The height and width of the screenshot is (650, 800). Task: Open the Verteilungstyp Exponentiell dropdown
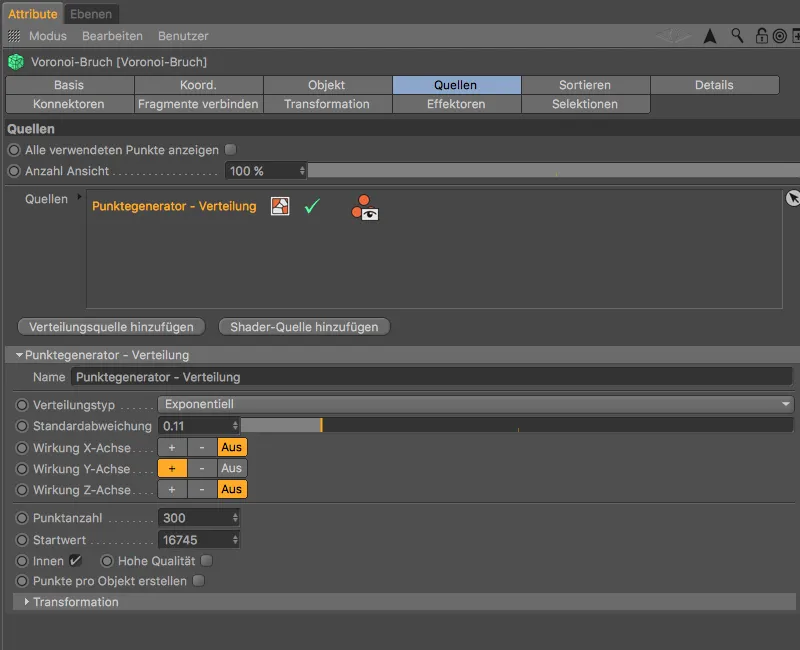pos(476,404)
